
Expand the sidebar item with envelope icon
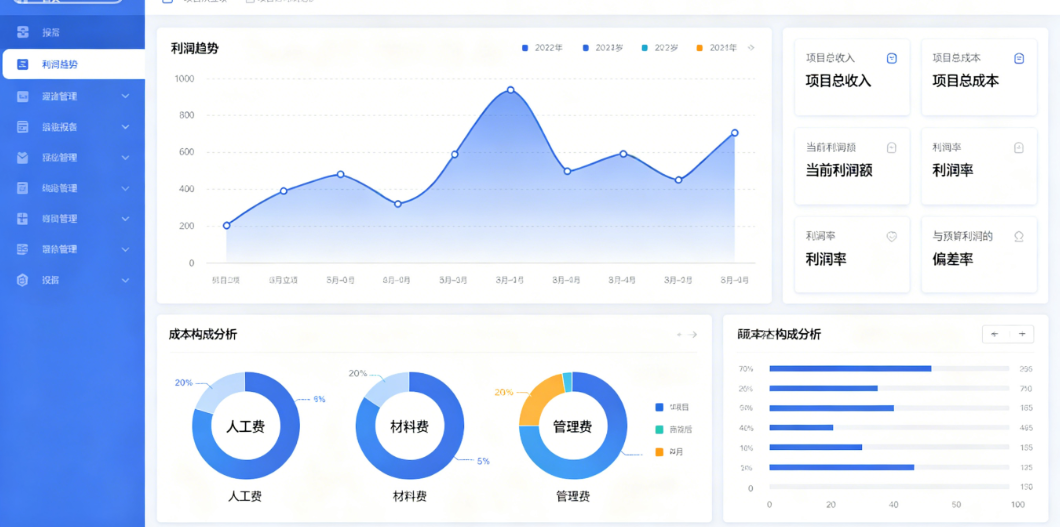coord(125,157)
